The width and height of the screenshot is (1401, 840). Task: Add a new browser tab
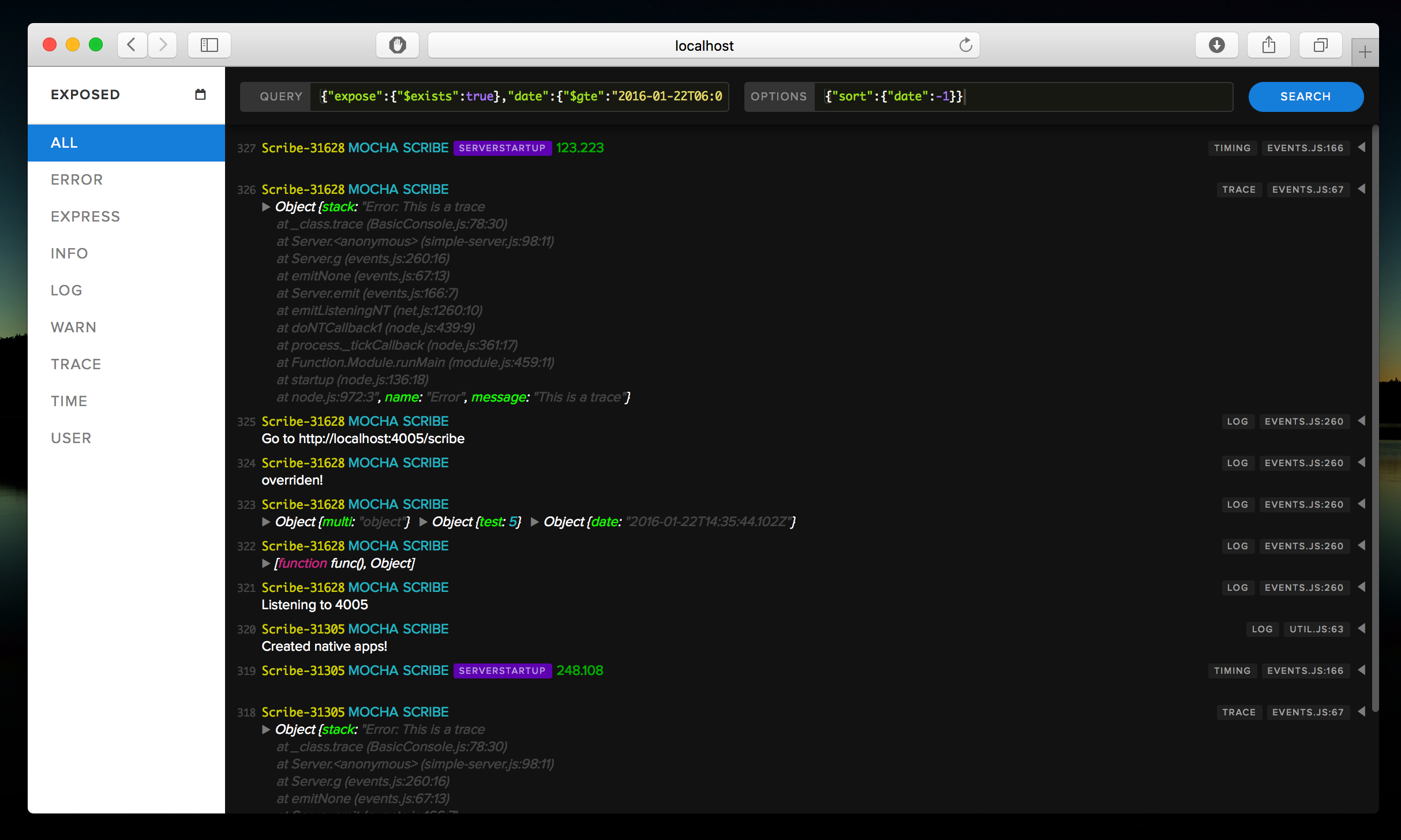(1365, 53)
